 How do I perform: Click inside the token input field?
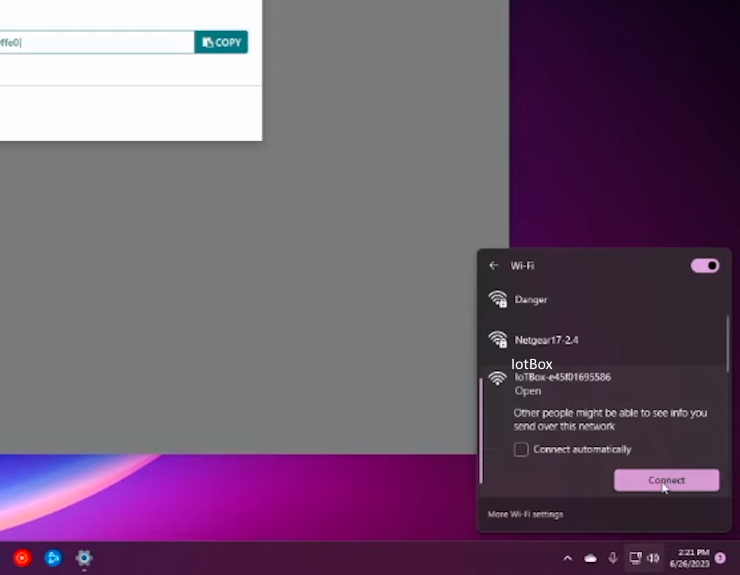pyautogui.click(x=97, y=42)
